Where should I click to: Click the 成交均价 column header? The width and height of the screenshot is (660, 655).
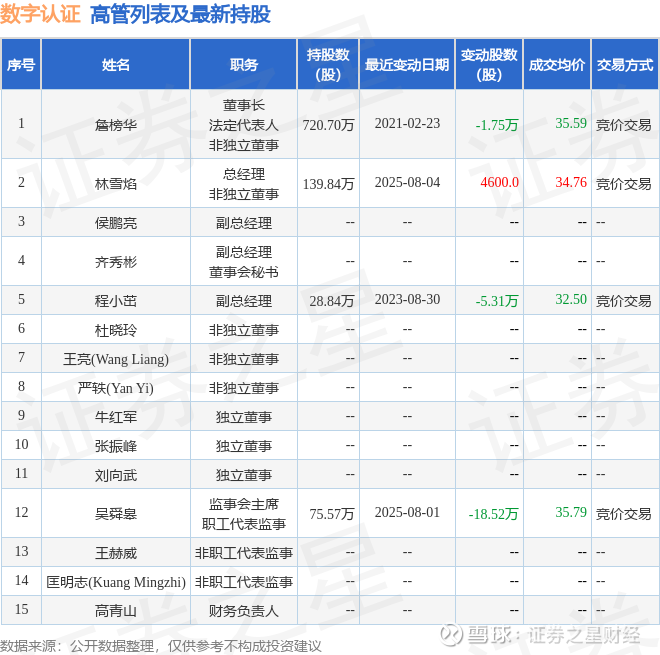[557, 64]
